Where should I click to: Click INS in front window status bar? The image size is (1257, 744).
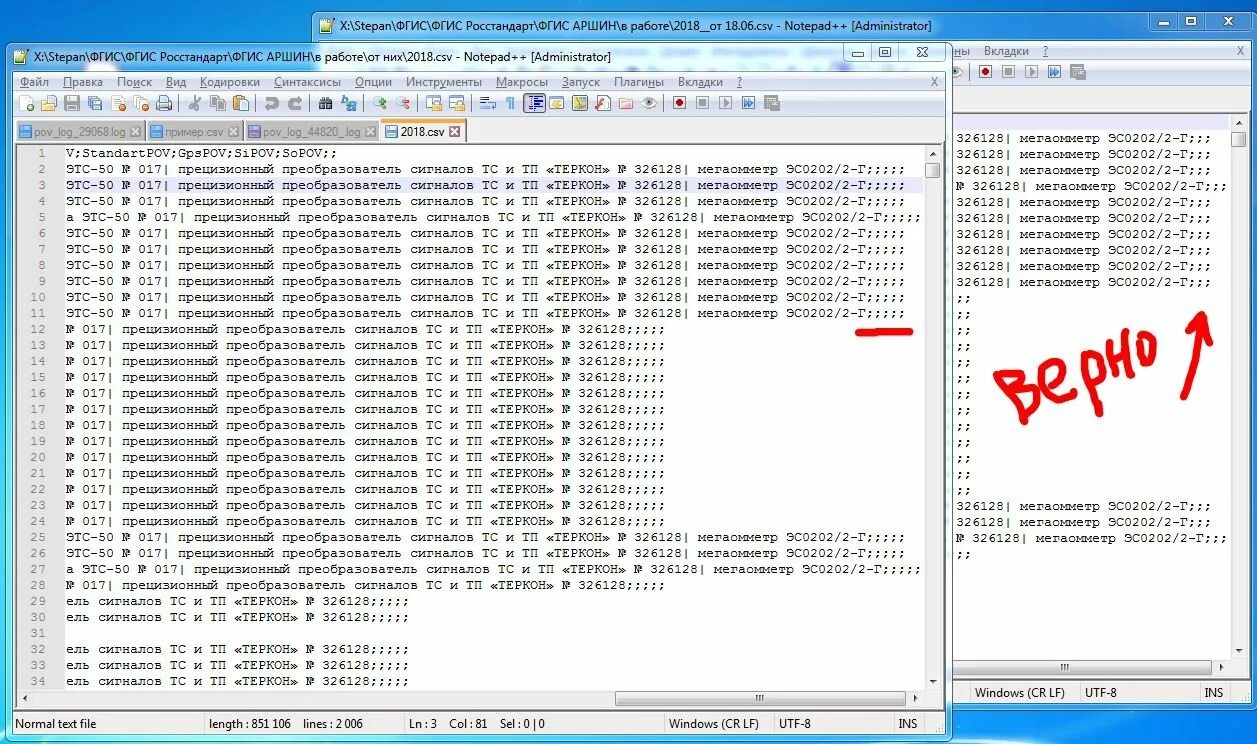(x=908, y=723)
